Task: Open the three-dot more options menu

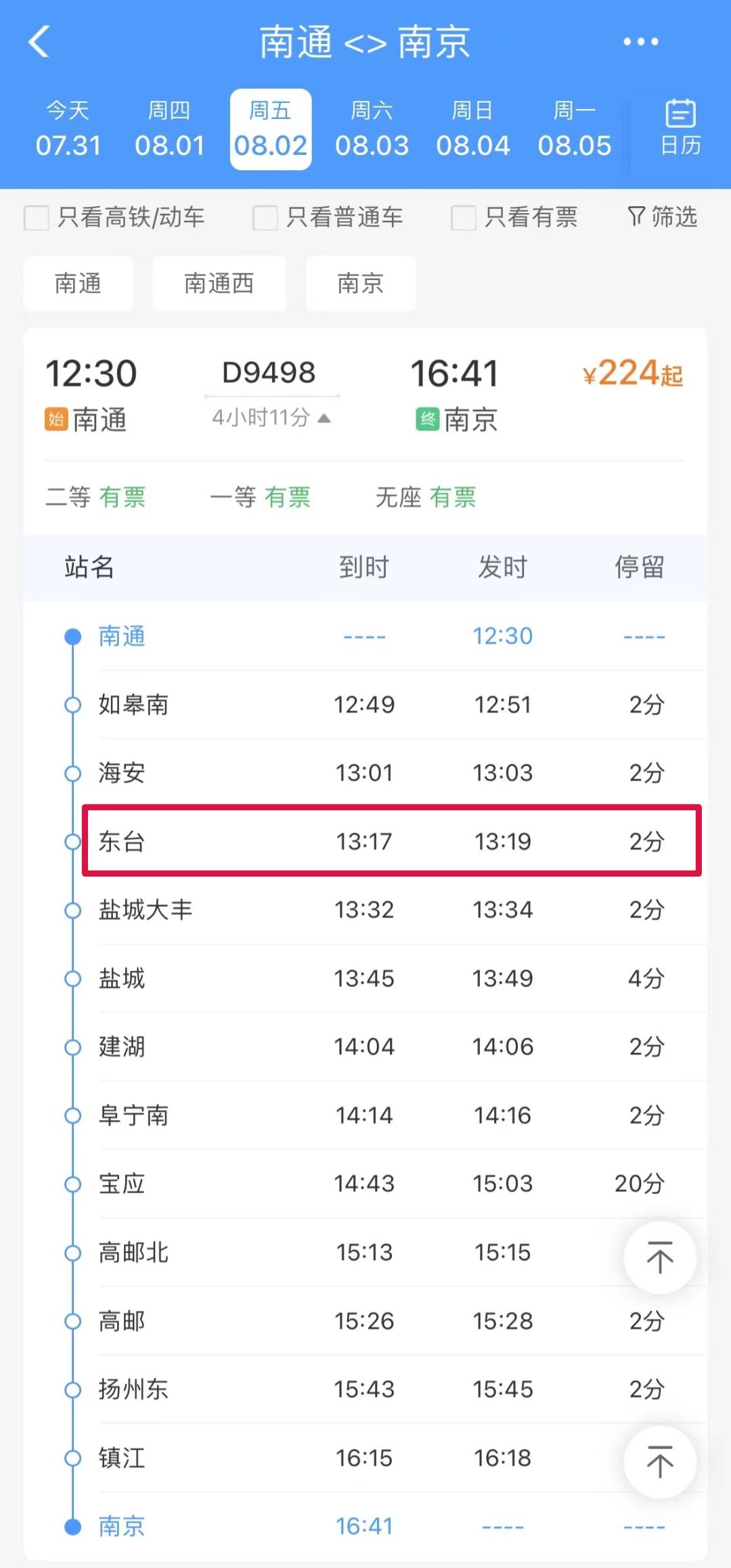Action: click(x=640, y=42)
